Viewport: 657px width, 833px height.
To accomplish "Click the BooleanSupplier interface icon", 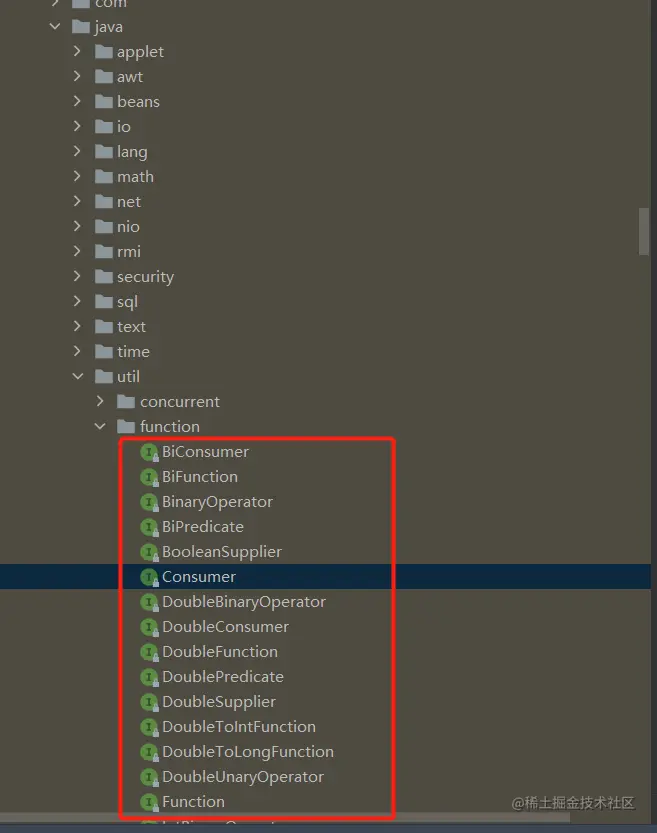I will 149,552.
